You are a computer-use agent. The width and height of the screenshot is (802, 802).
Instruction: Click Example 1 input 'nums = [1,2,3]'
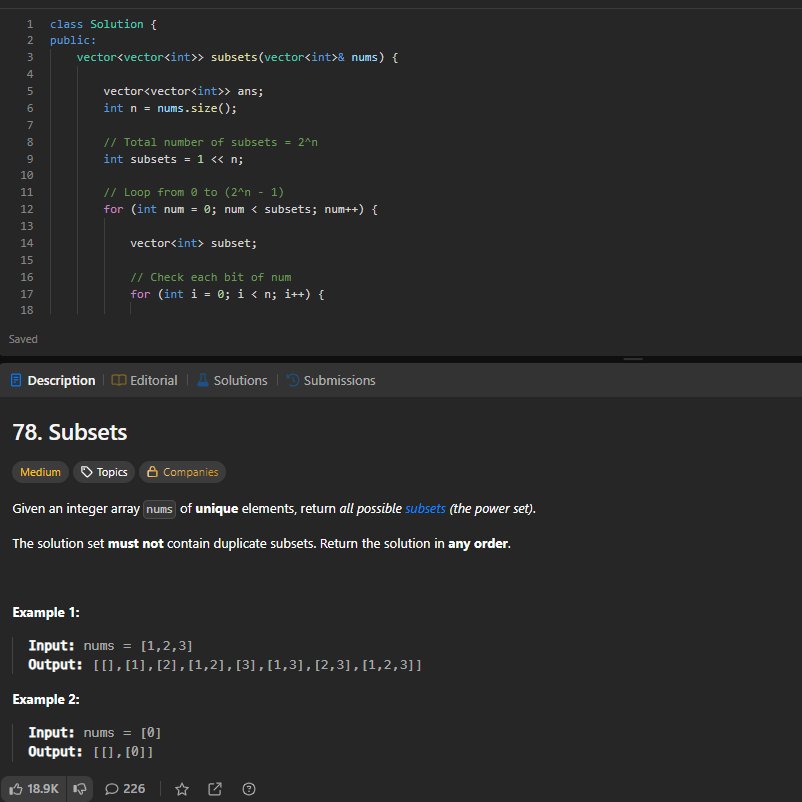point(138,646)
